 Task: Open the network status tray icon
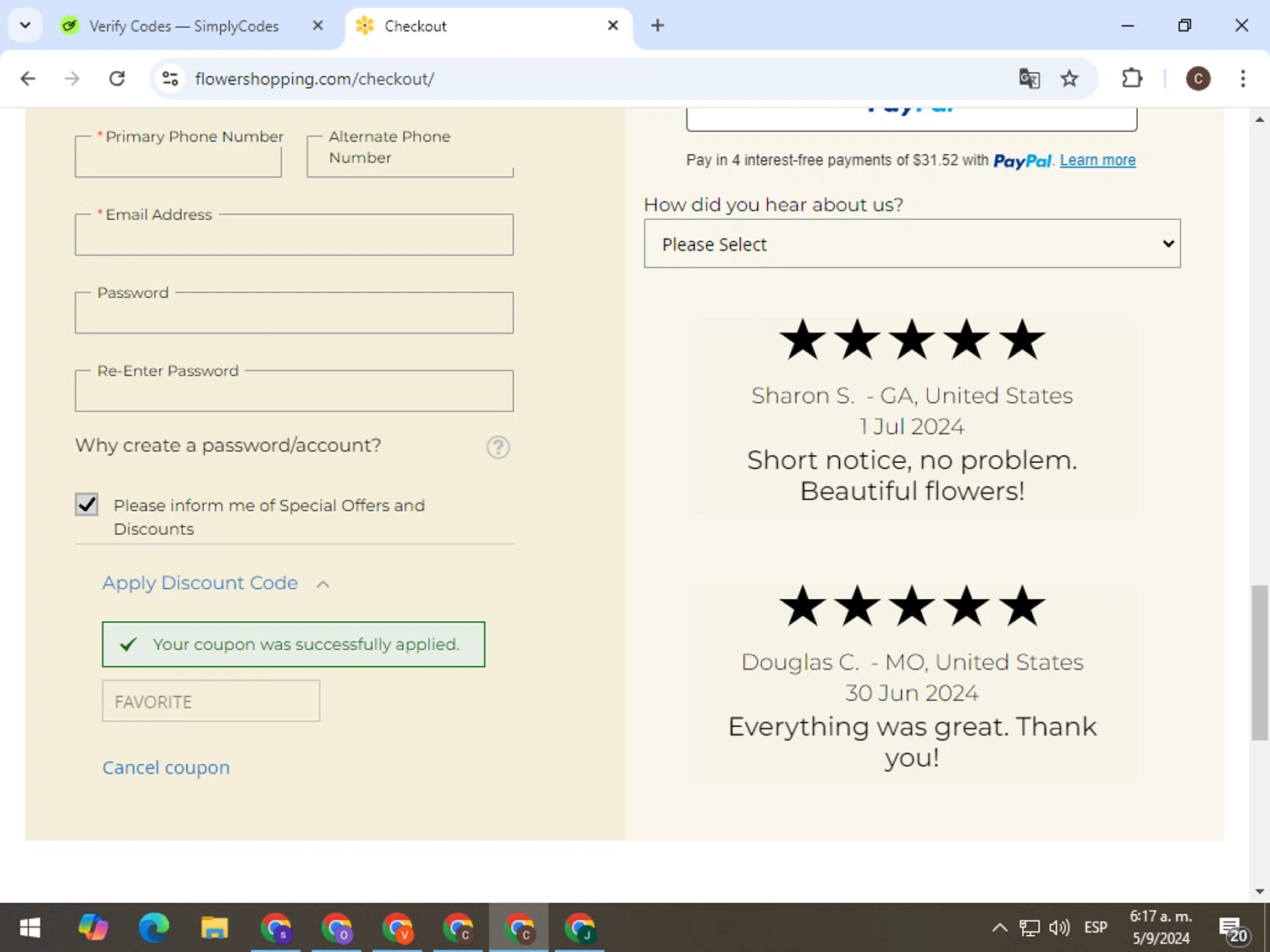pyautogui.click(x=1030, y=928)
